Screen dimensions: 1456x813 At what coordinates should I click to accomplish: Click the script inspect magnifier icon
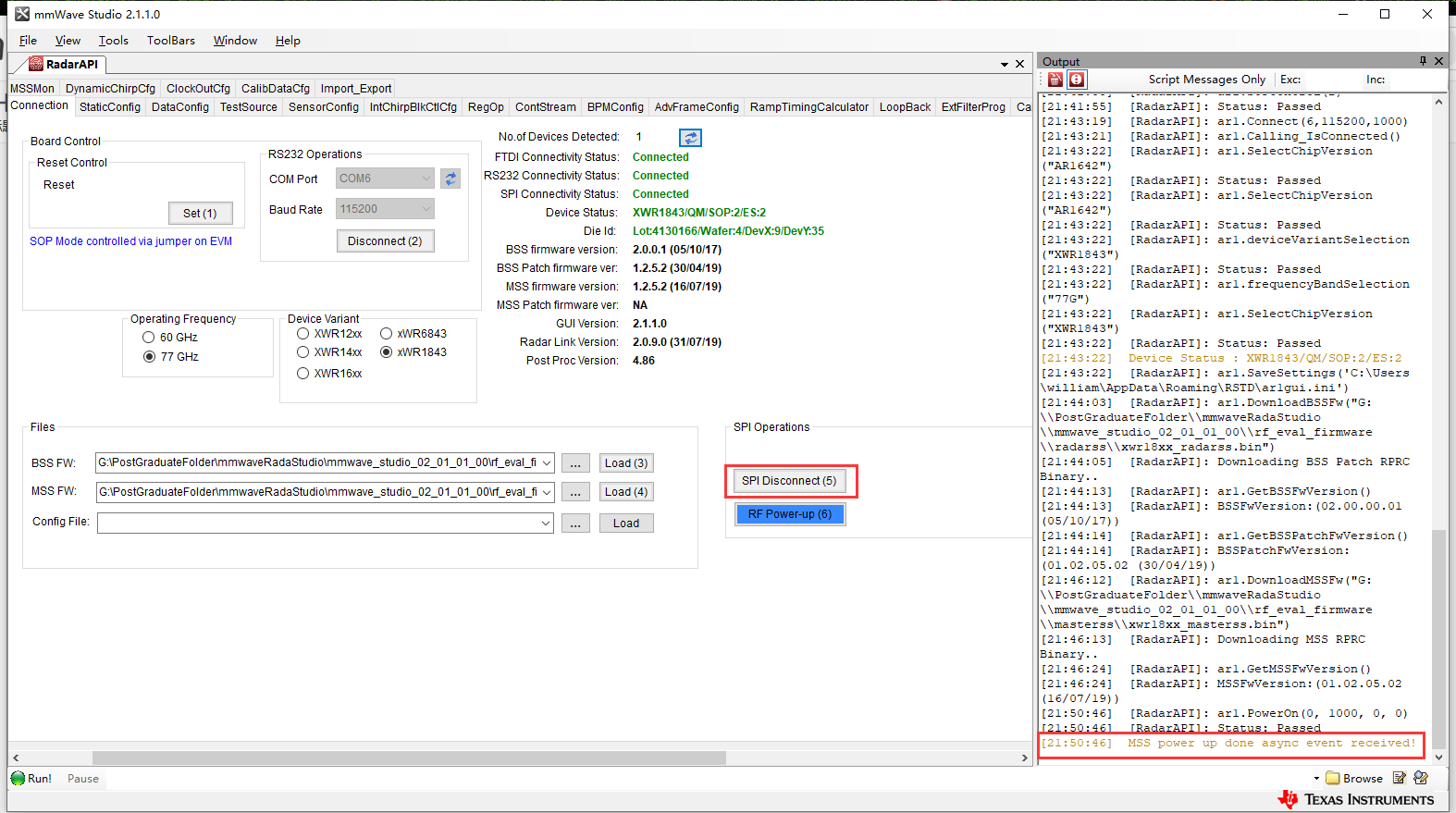click(1421, 778)
